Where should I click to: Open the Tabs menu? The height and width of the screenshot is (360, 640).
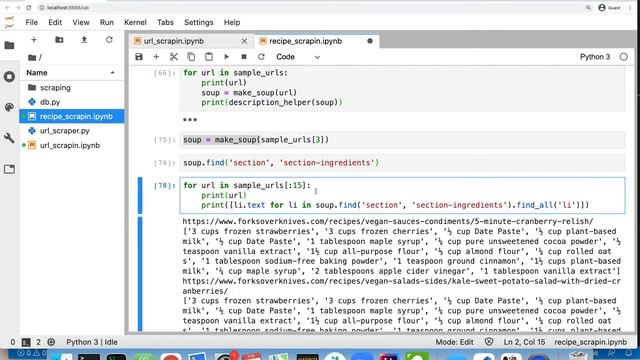[165, 22]
